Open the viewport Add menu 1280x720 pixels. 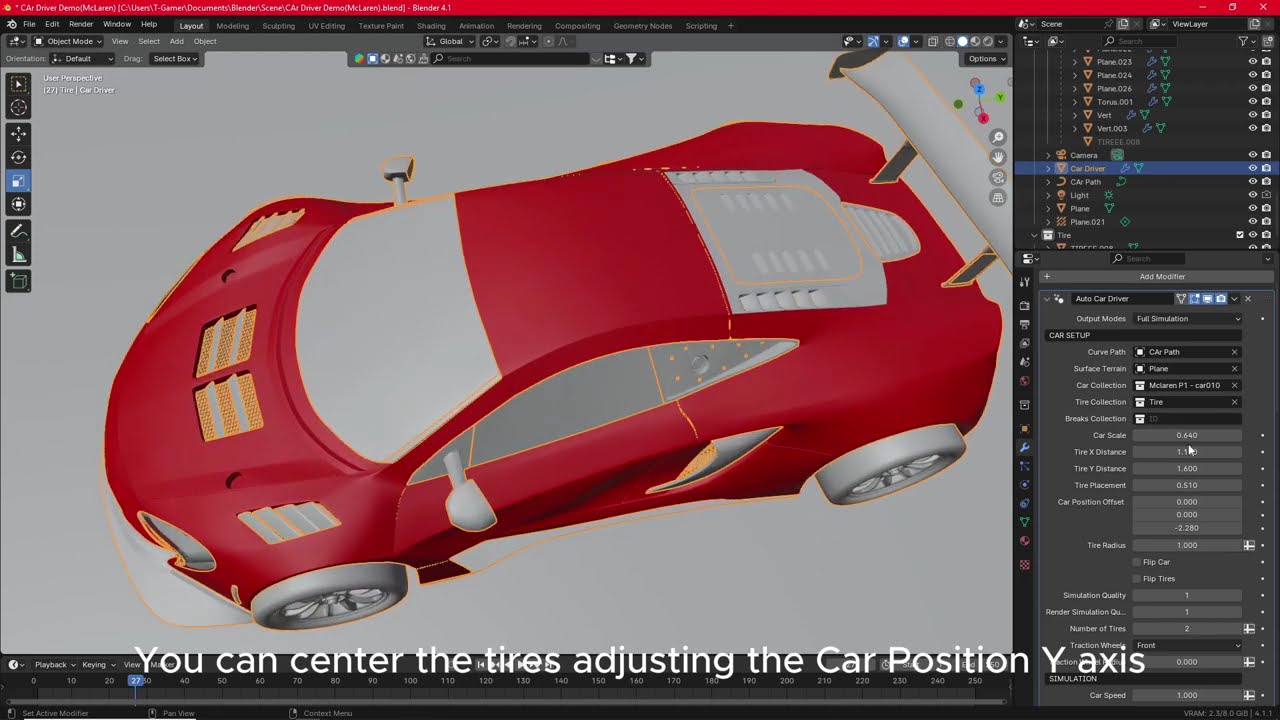pyautogui.click(x=176, y=41)
